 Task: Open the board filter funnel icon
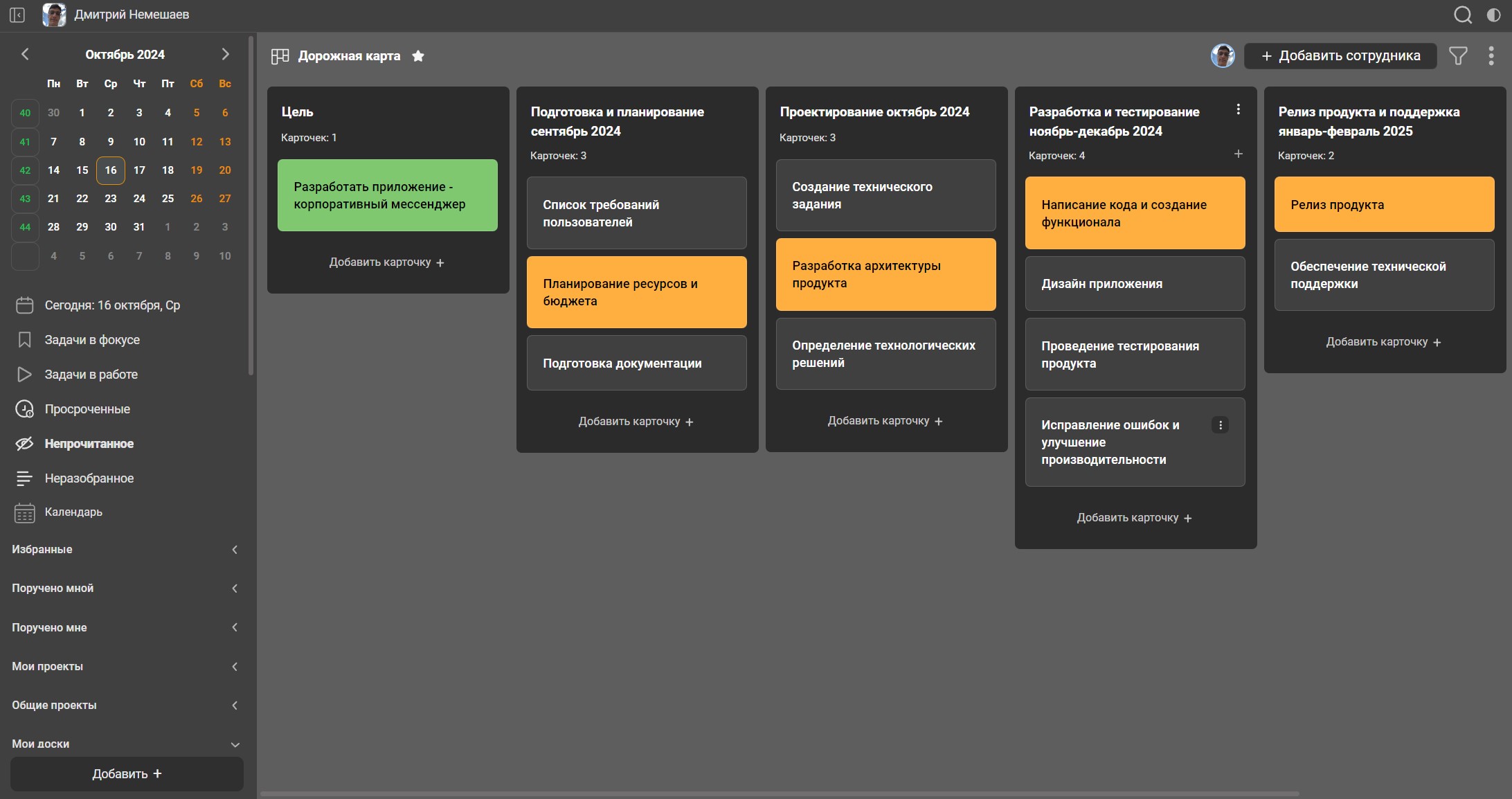1458,55
